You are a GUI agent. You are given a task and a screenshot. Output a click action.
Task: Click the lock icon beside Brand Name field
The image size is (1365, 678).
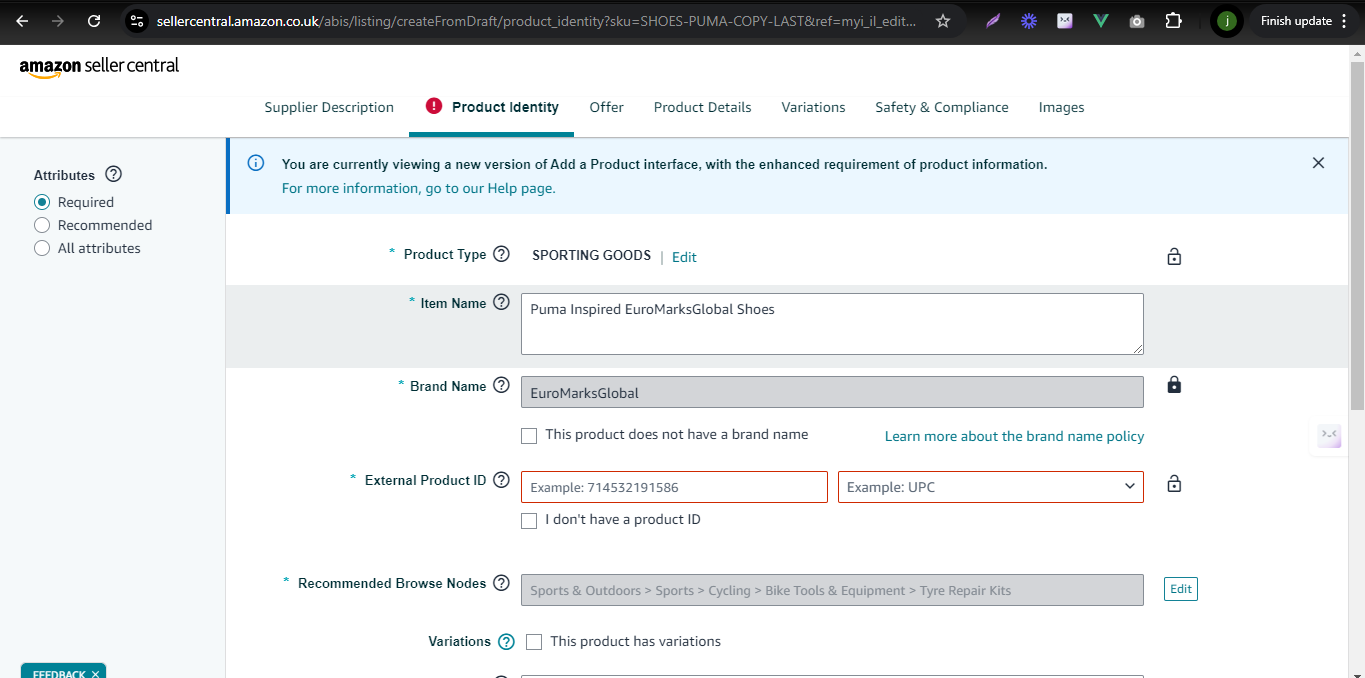pyautogui.click(x=1174, y=386)
